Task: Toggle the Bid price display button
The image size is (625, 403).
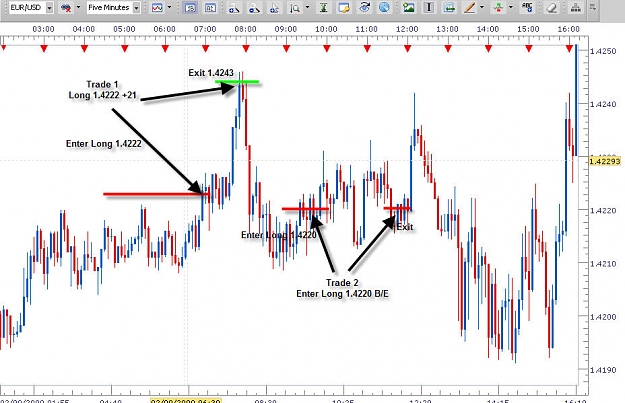Action: [x=190, y=7]
